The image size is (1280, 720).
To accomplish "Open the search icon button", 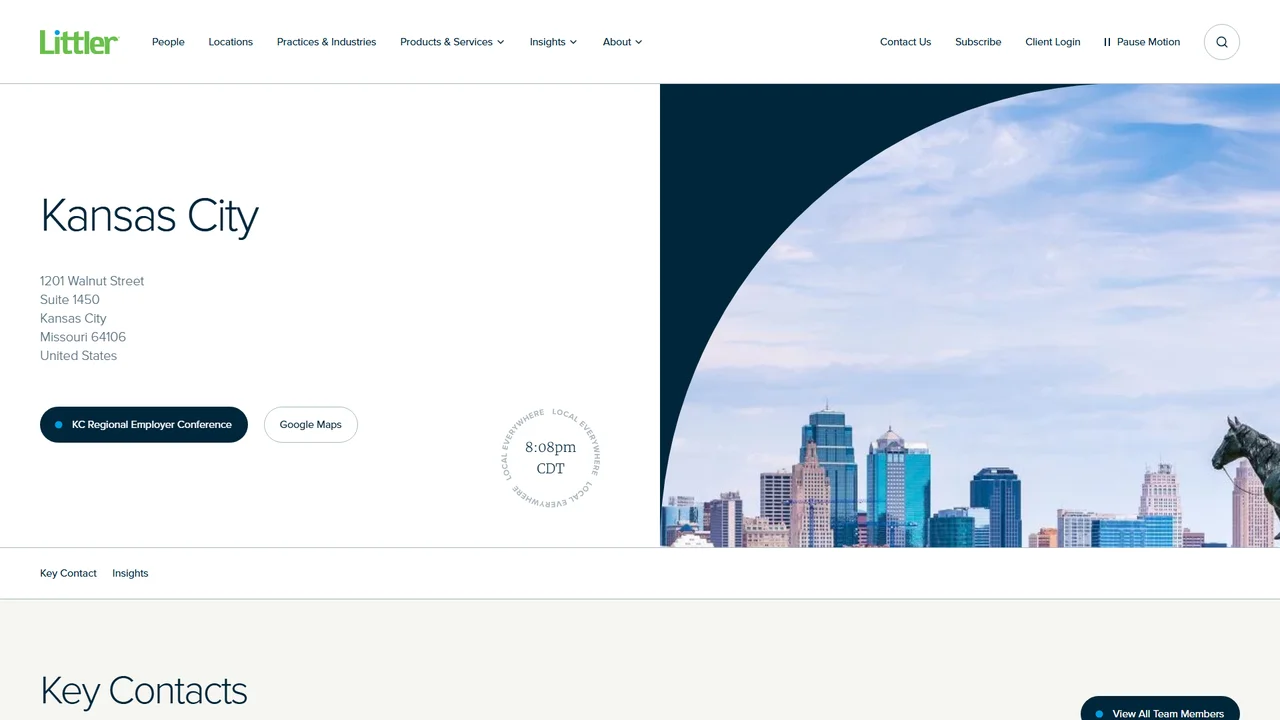I will coord(1222,42).
